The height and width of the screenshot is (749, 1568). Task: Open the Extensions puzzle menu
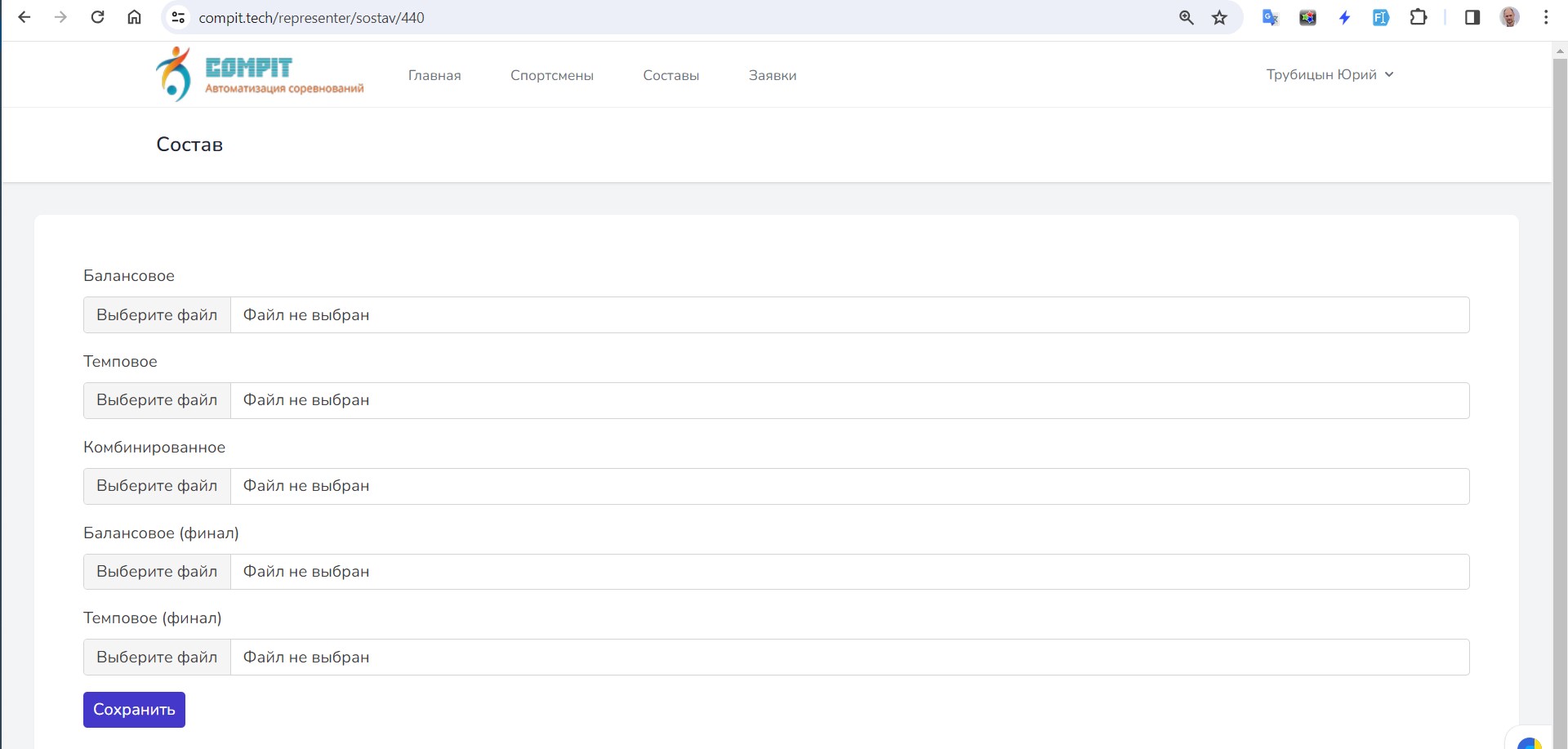point(1419,17)
